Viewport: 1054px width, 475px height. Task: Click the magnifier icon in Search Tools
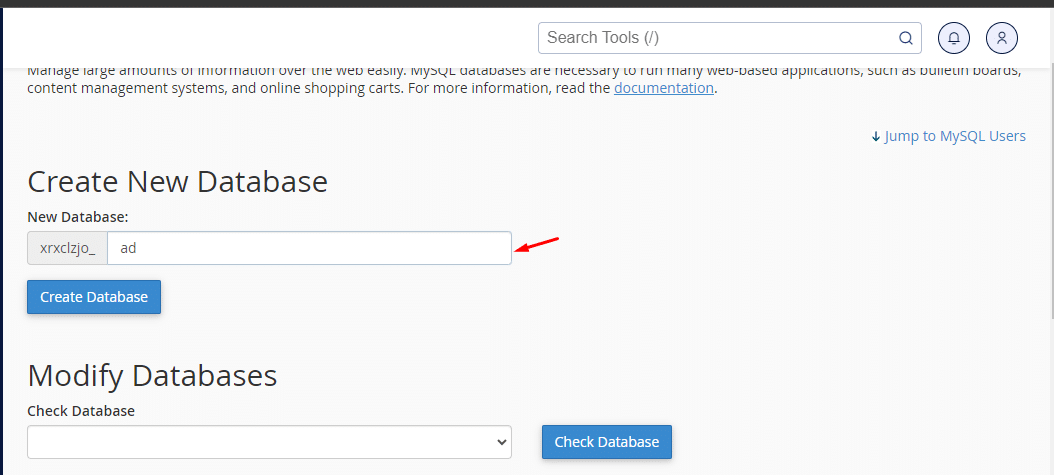906,38
